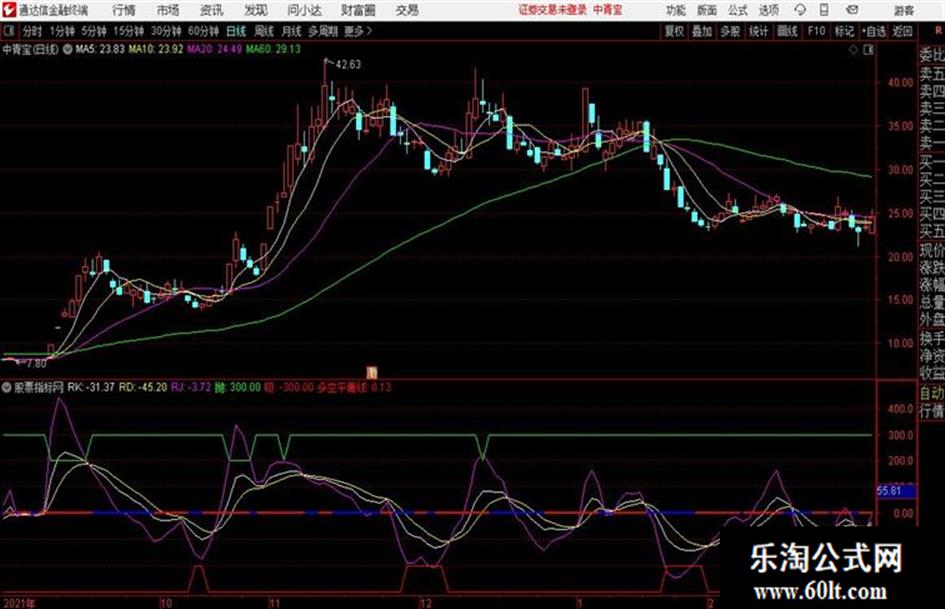The height and width of the screenshot is (609, 945).
Task: Switch to the 5分钟 period tab
Action: click(x=94, y=31)
